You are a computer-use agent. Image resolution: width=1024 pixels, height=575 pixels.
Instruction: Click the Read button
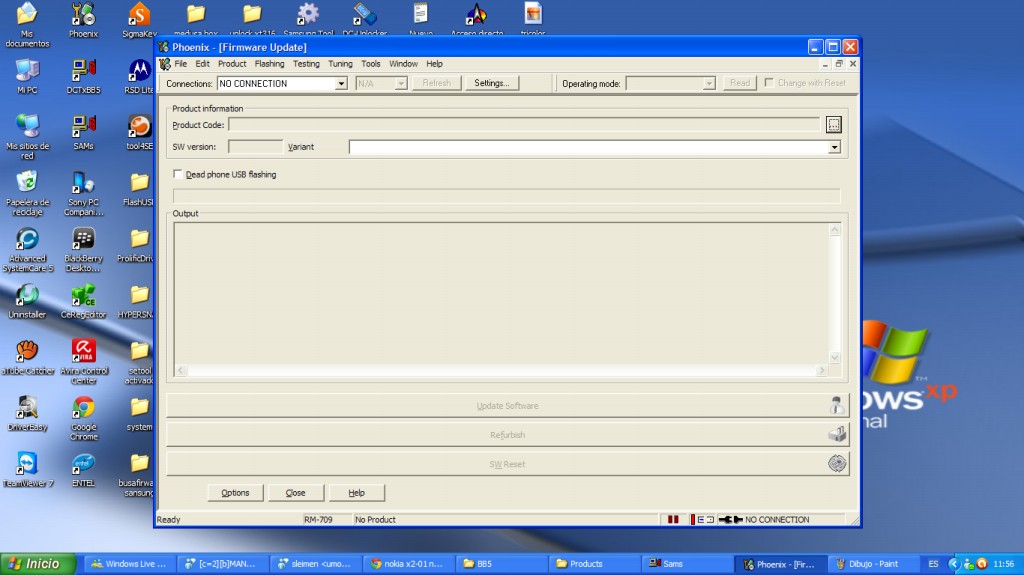coord(739,83)
